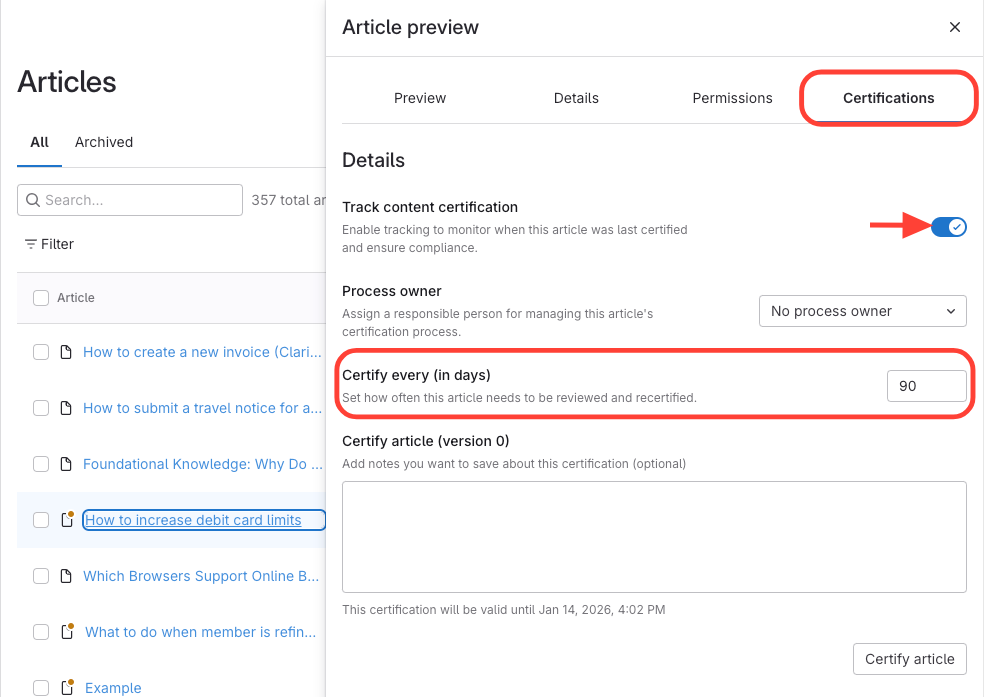Disable the Track content certification toggle
Image resolution: width=984 pixels, height=697 pixels.
click(948, 227)
